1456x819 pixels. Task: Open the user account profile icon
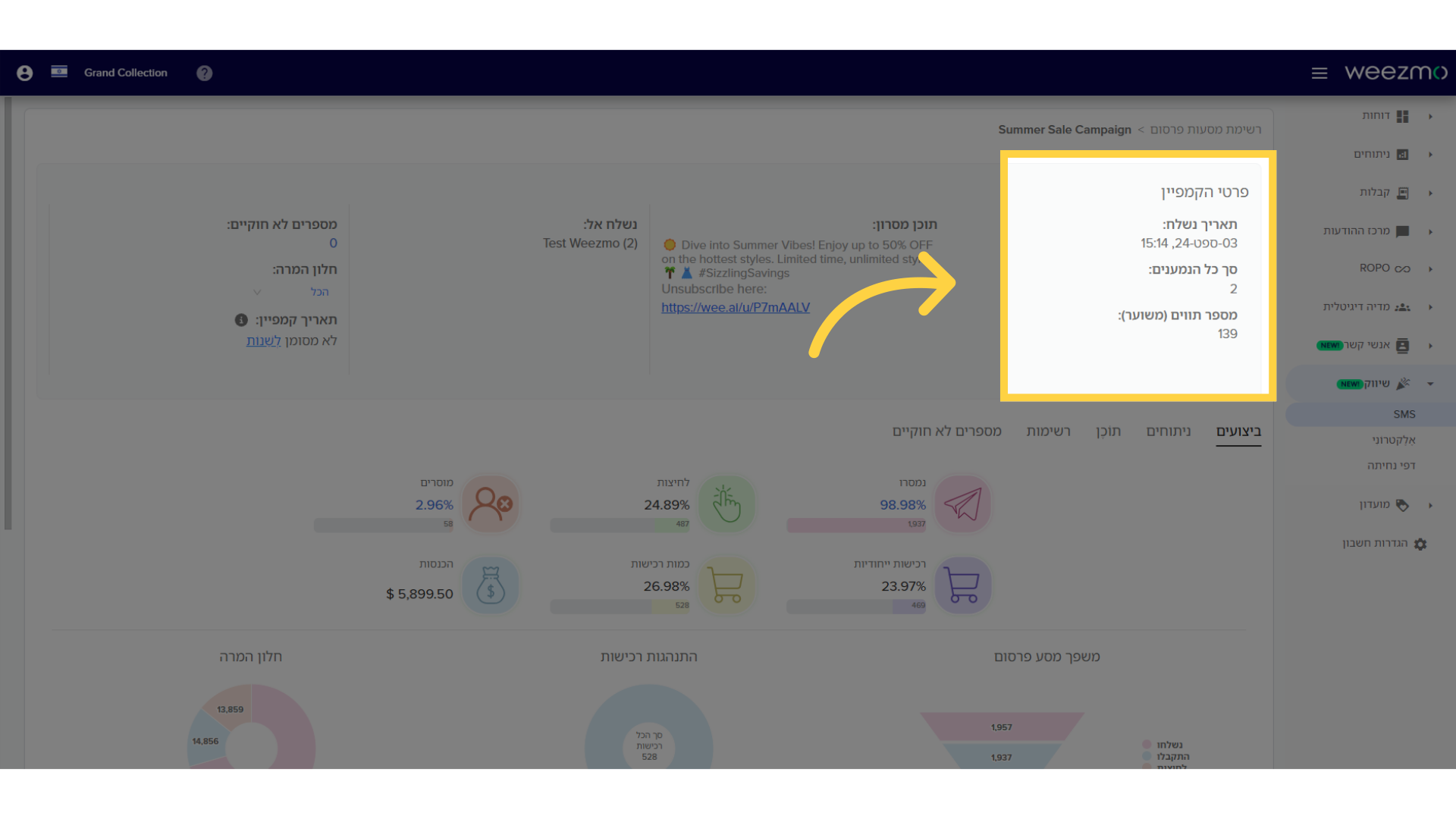25,73
